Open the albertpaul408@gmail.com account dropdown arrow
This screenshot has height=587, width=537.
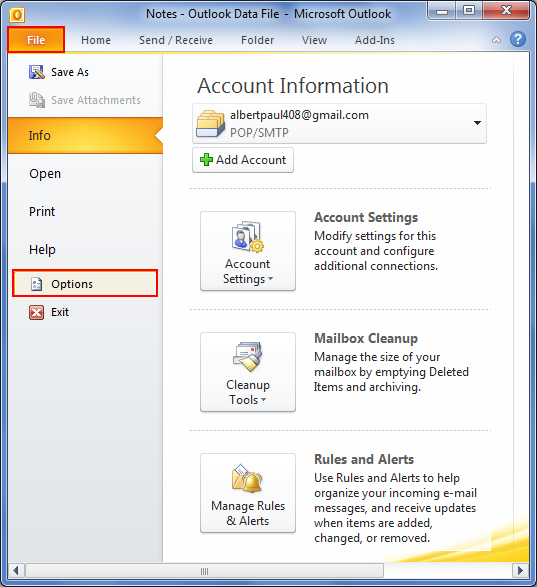477,123
